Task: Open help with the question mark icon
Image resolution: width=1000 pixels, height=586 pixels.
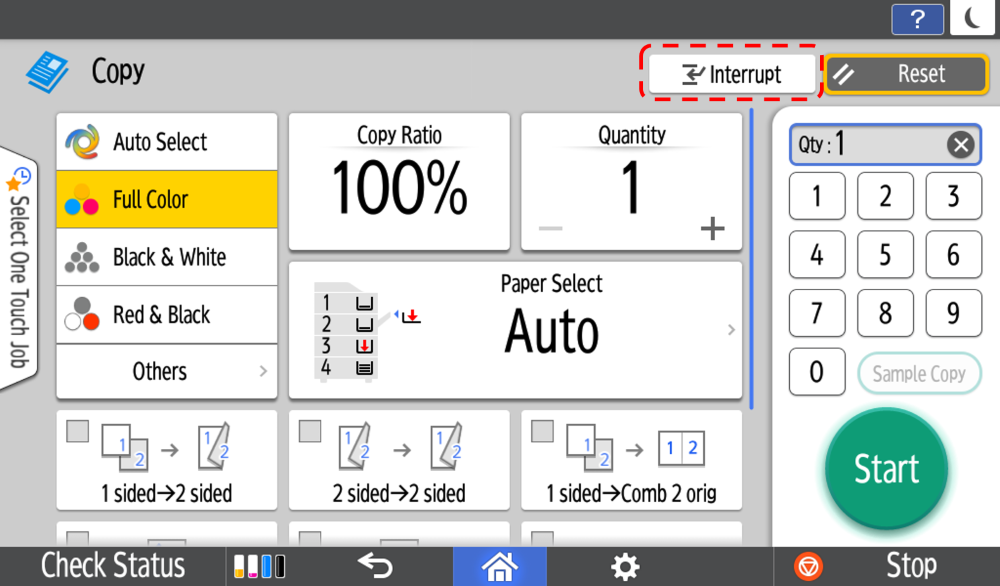Action: point(917,19)
